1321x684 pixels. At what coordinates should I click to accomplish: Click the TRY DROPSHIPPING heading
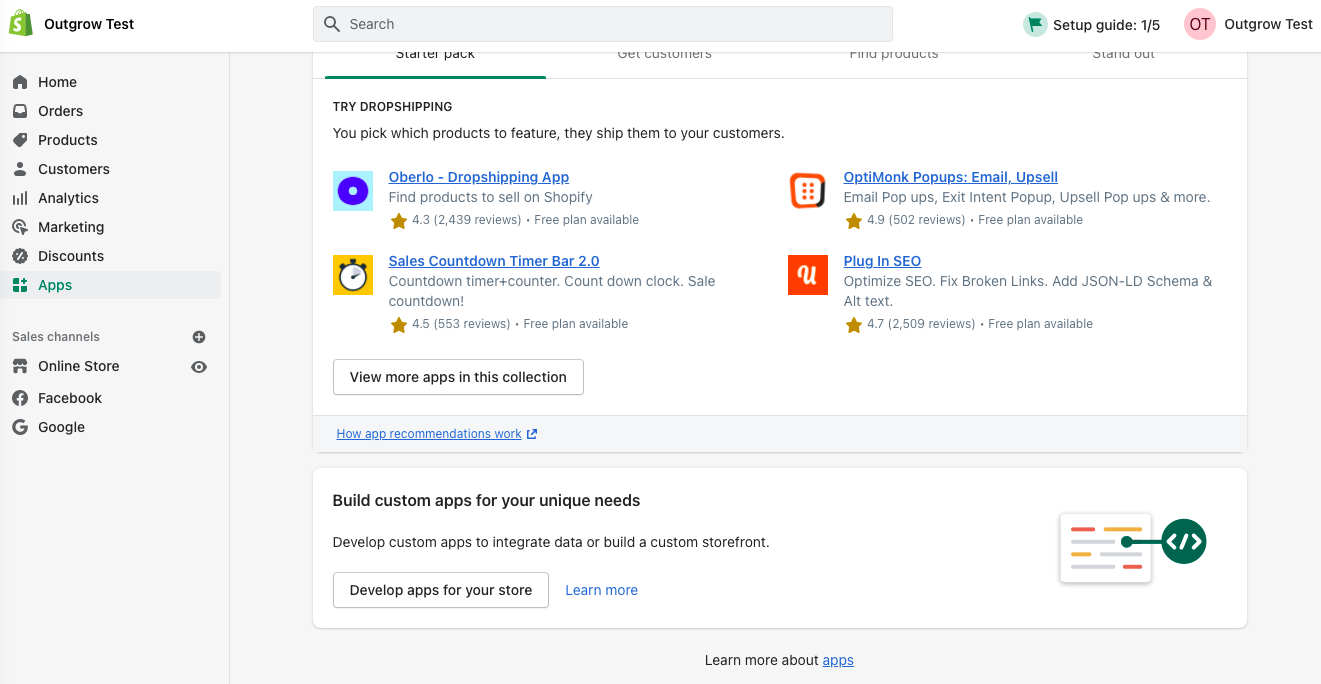(x=393, y=107)
